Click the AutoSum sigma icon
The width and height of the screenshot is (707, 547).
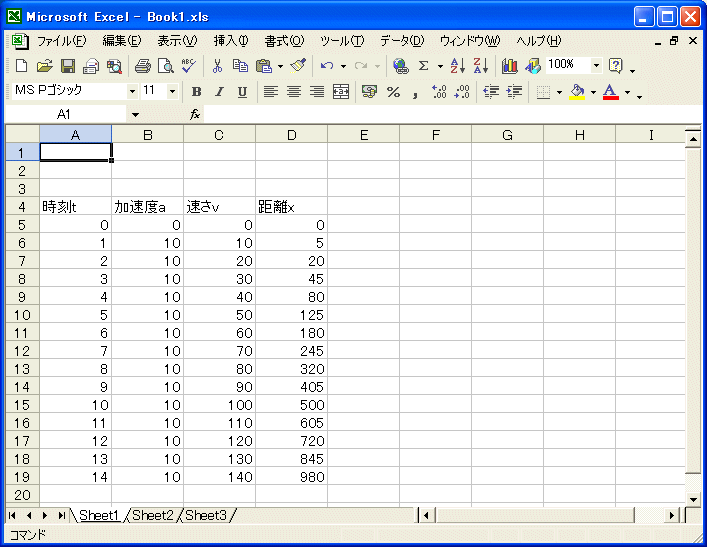[423, 66]
